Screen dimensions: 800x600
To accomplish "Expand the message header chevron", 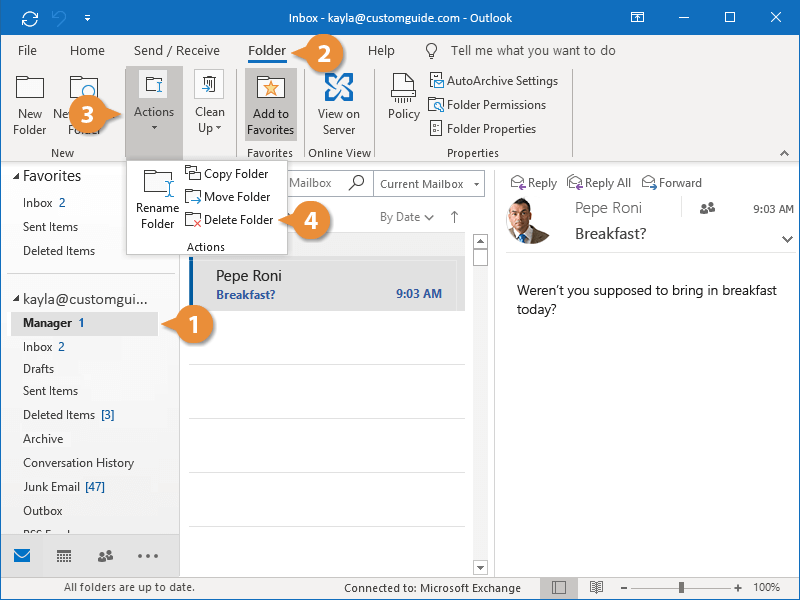I will click(x=787, y=239).
